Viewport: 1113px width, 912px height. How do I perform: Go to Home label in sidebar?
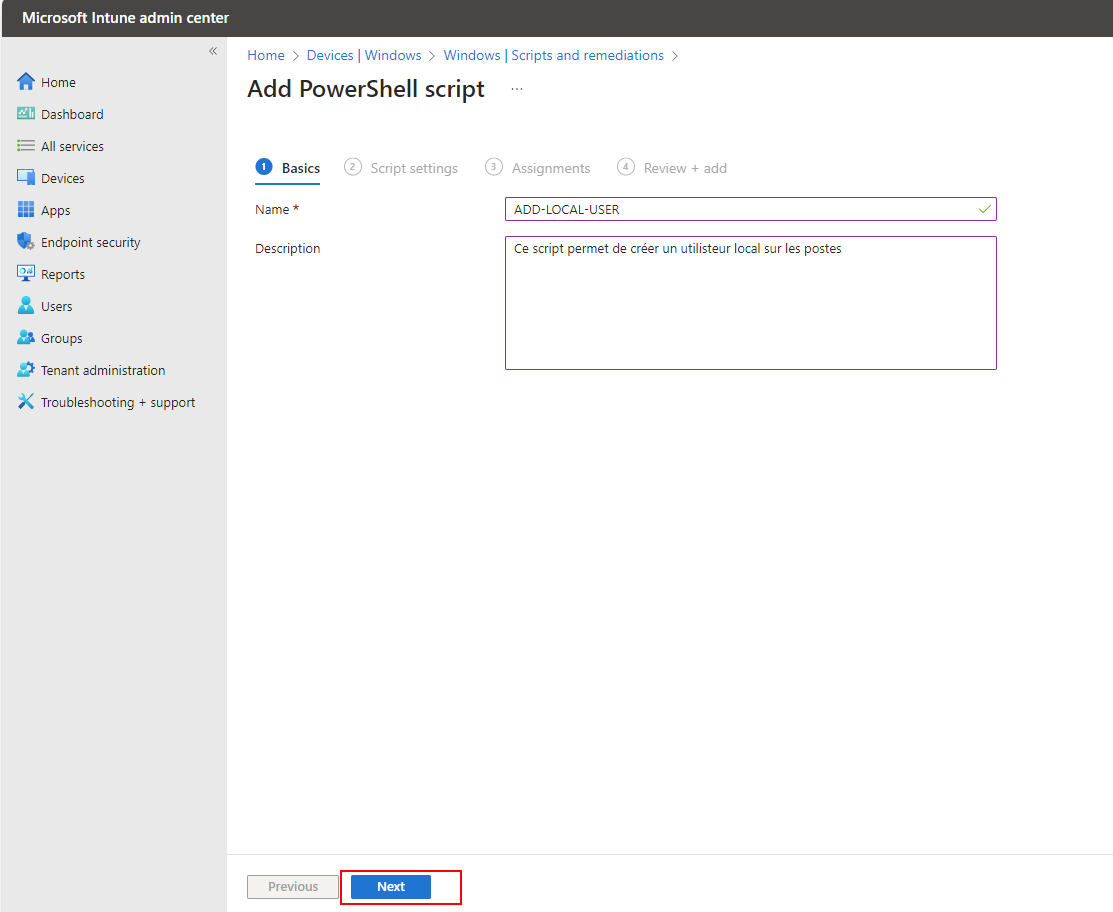(58, 82)
